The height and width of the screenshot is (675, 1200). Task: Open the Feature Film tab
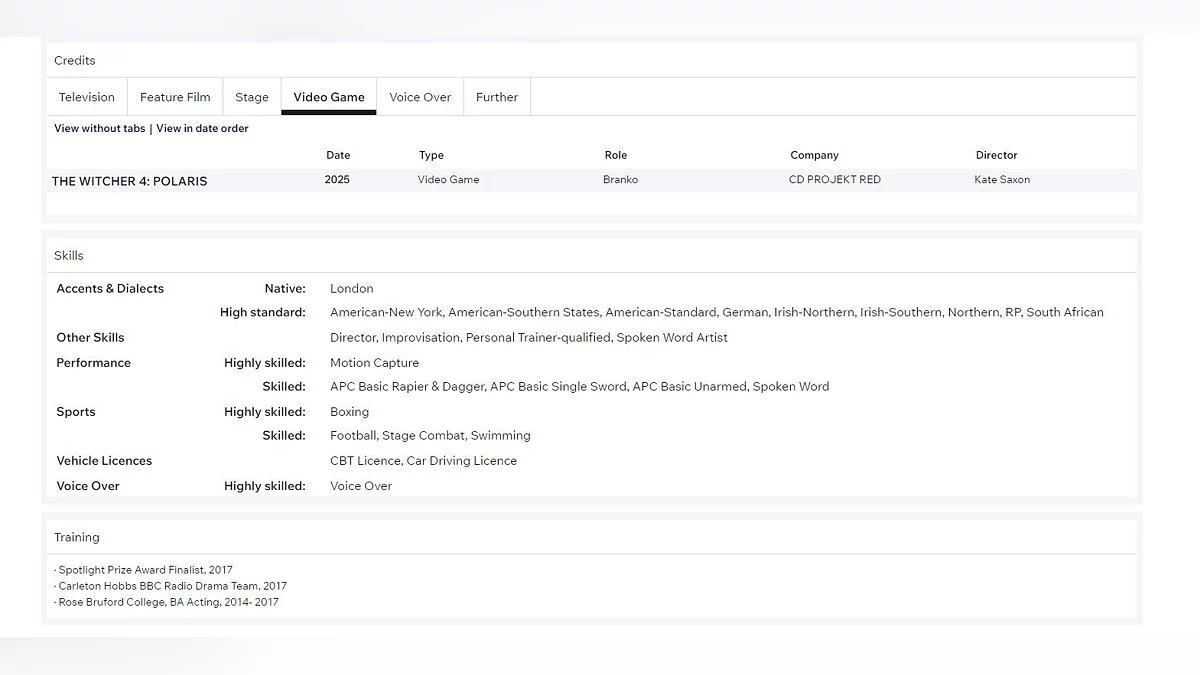175,97
